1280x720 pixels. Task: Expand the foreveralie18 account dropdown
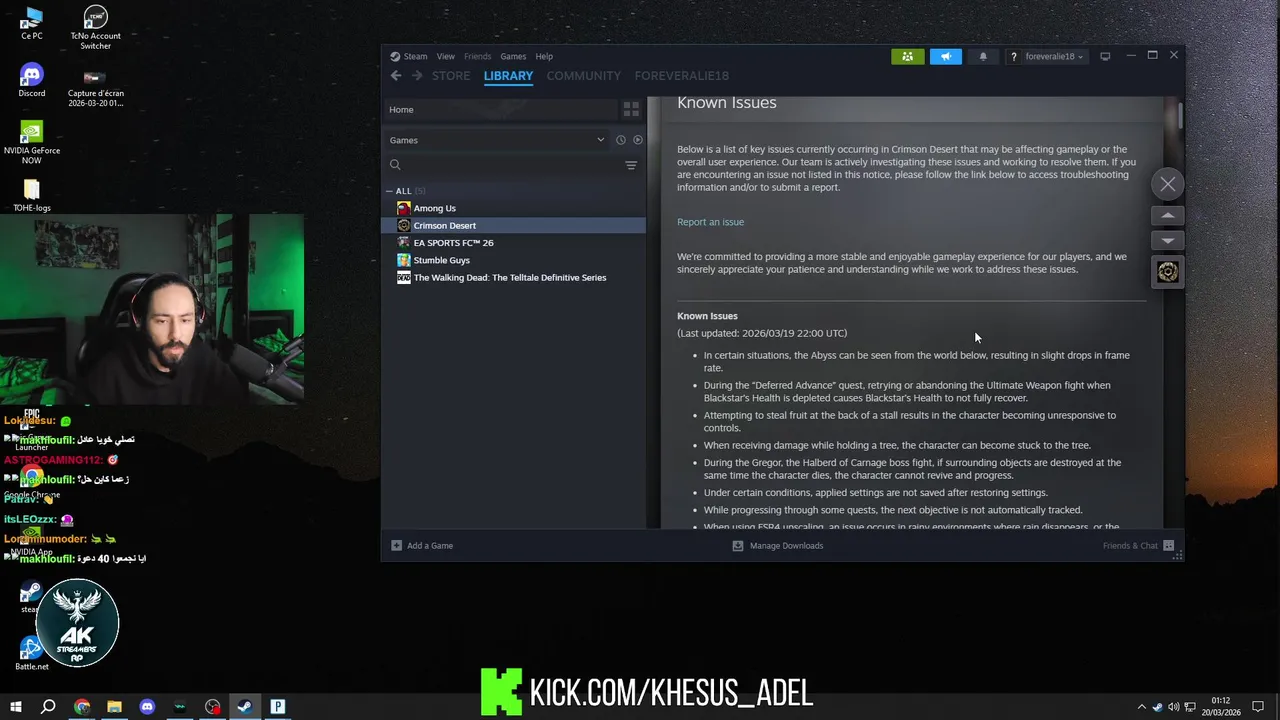point(1054,57)
